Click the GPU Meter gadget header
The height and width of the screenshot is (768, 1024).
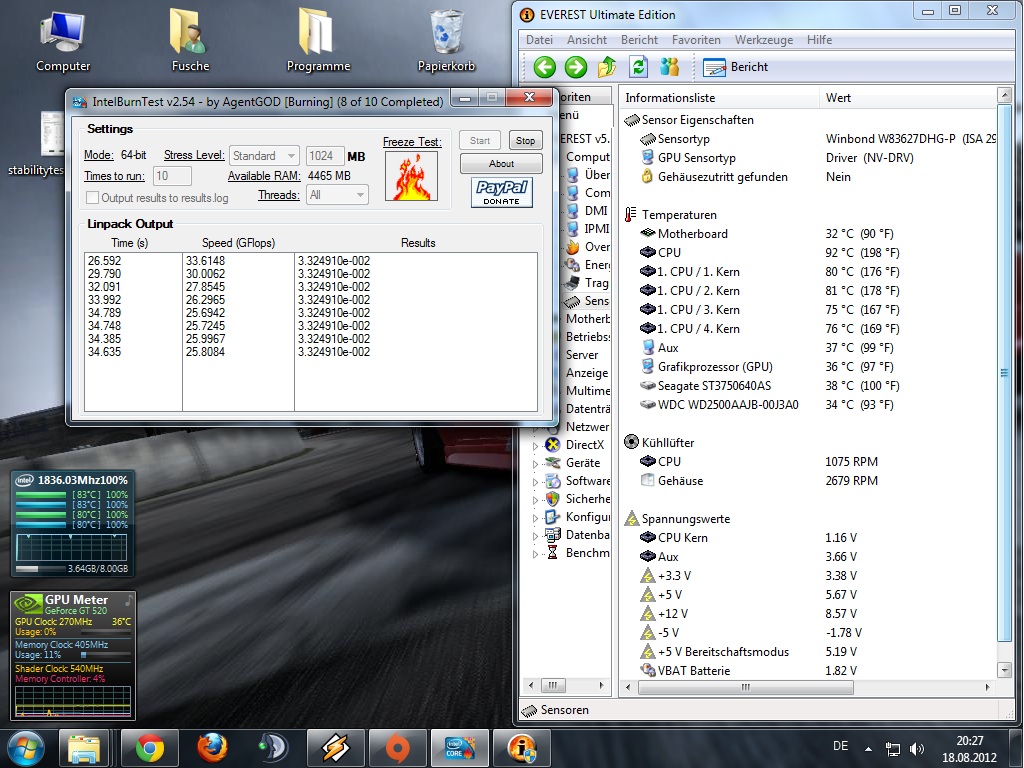[73, 604]
